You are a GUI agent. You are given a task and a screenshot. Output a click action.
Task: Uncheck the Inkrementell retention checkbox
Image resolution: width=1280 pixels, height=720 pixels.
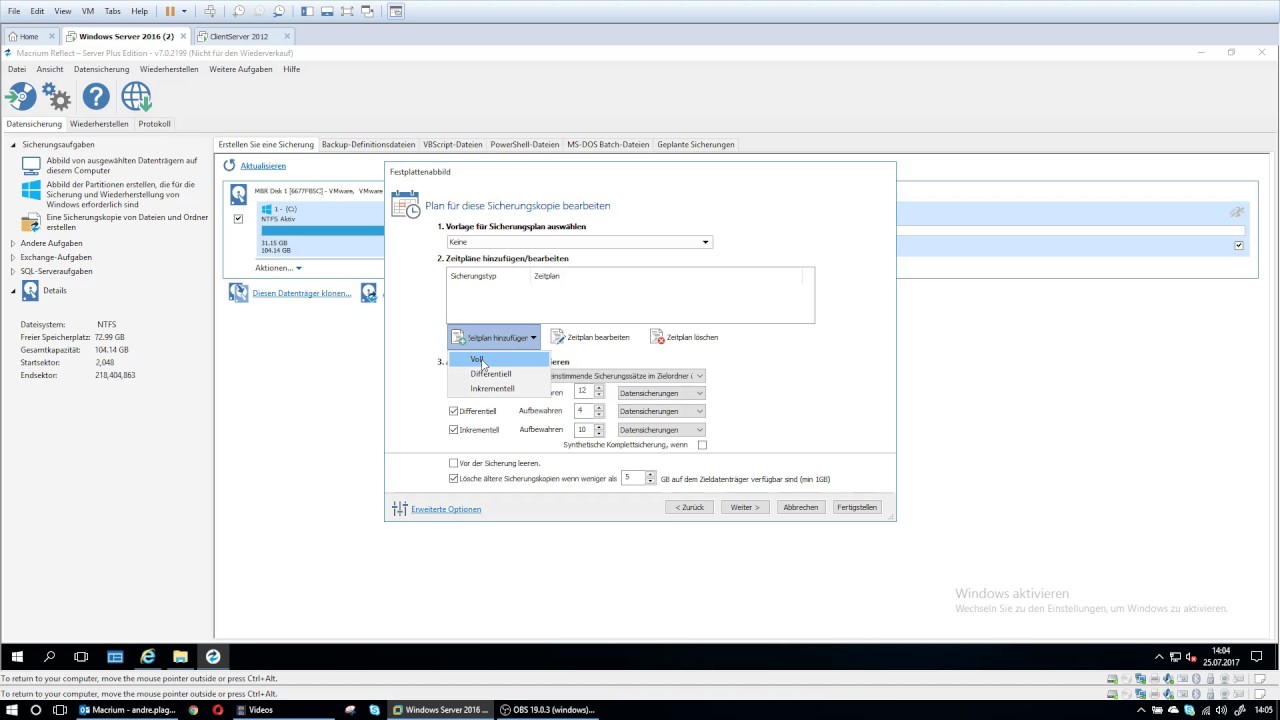(454, 430)
